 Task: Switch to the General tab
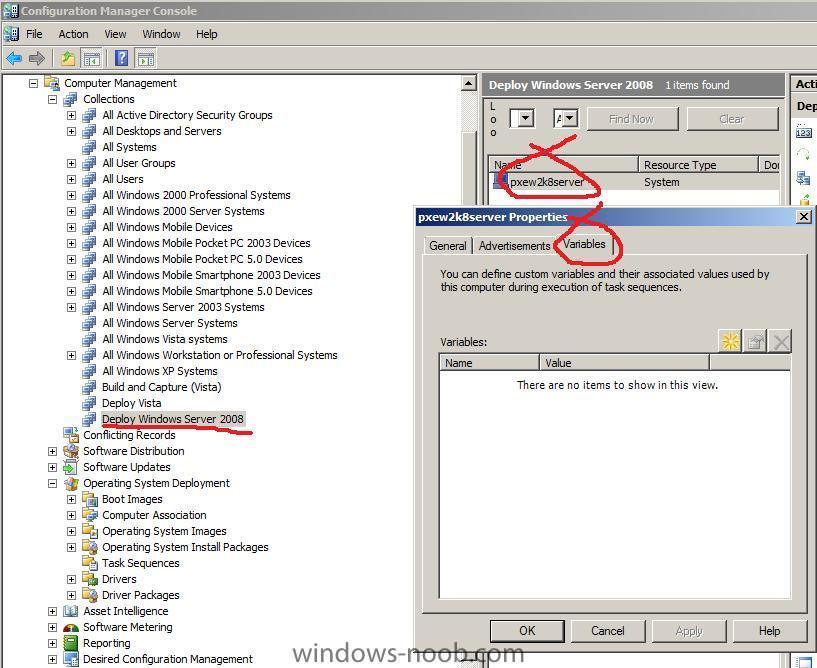(x=448, y=245)
